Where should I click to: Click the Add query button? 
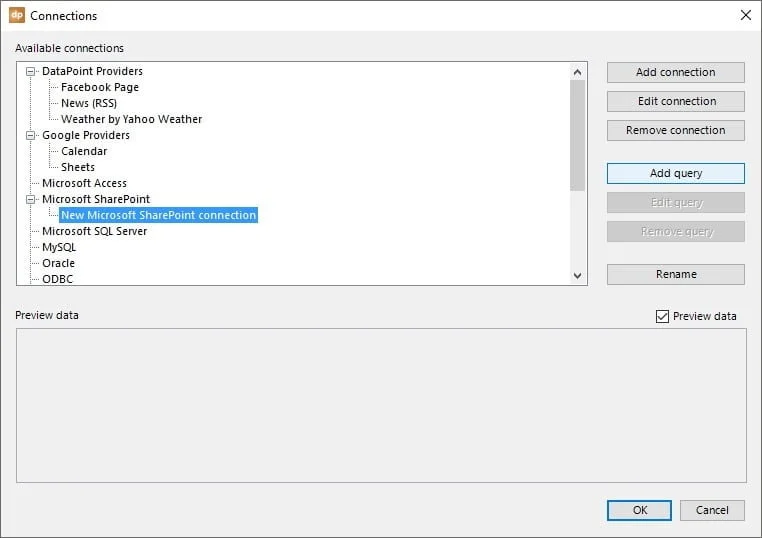coord(675,174)
